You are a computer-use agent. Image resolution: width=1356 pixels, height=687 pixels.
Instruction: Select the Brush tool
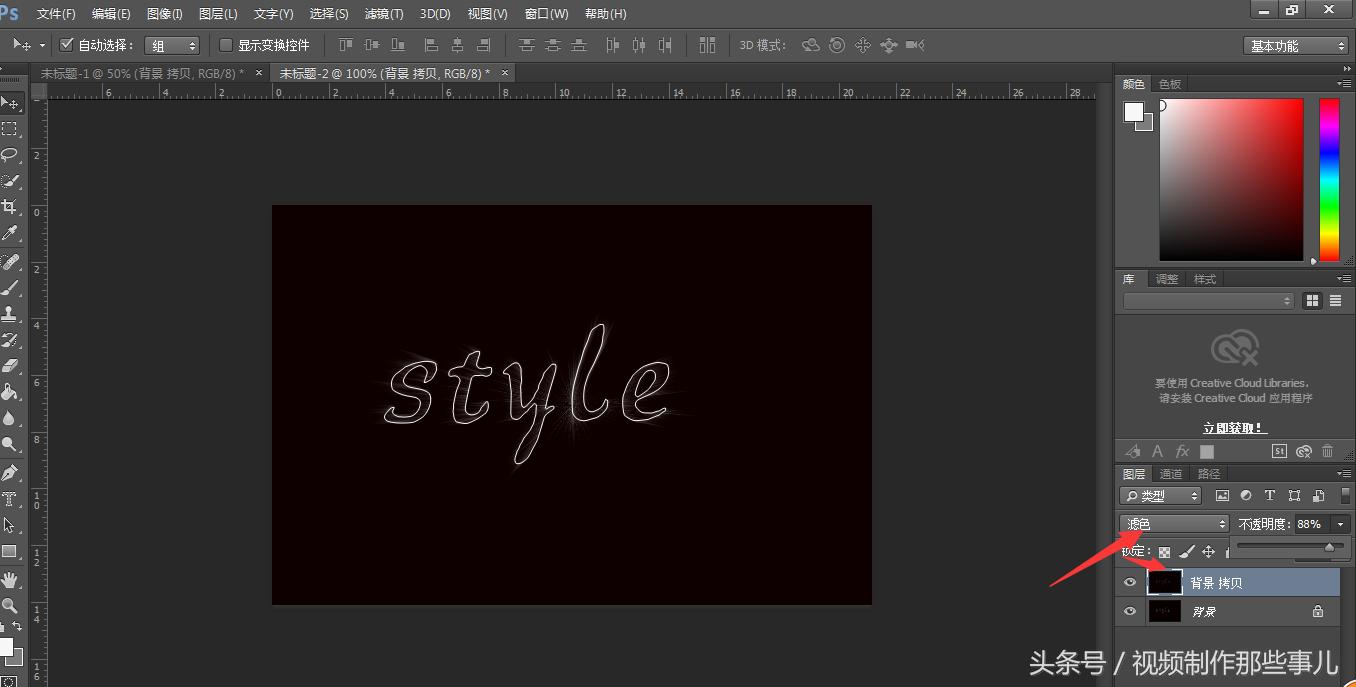pos(12,289)
